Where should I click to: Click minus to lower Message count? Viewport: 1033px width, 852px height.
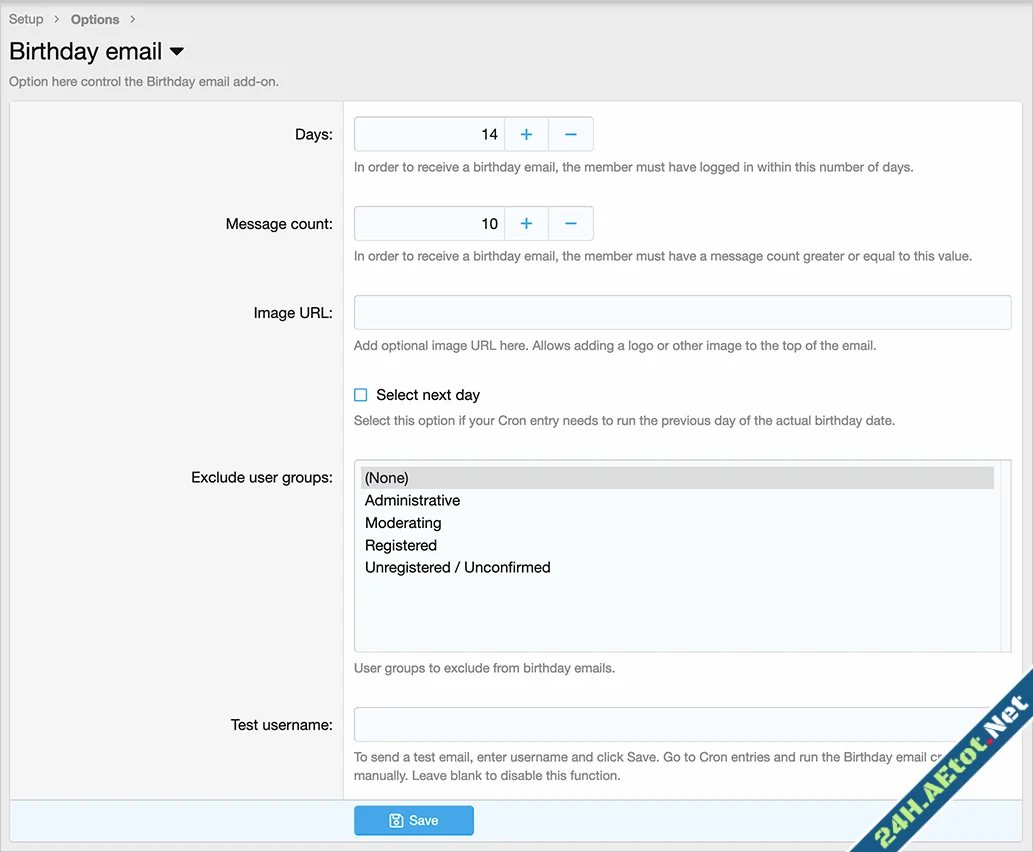(x=571, y=224)
